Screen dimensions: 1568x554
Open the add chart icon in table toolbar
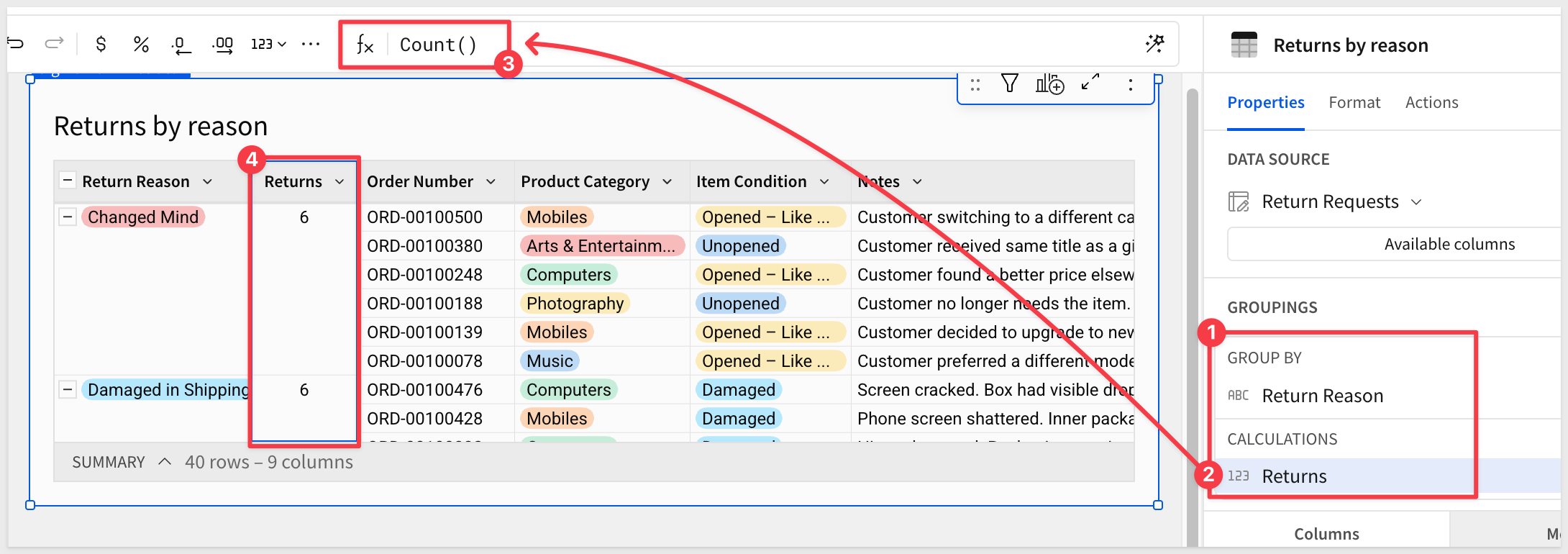pyautogui.click(x=1049, y=84)
